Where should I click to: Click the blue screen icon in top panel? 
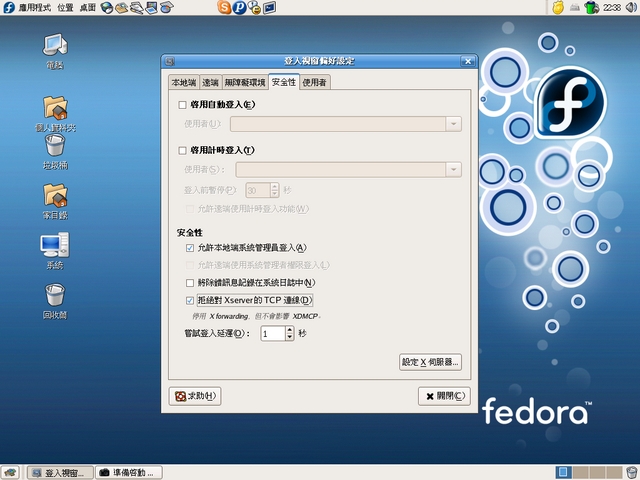[270, 7]
